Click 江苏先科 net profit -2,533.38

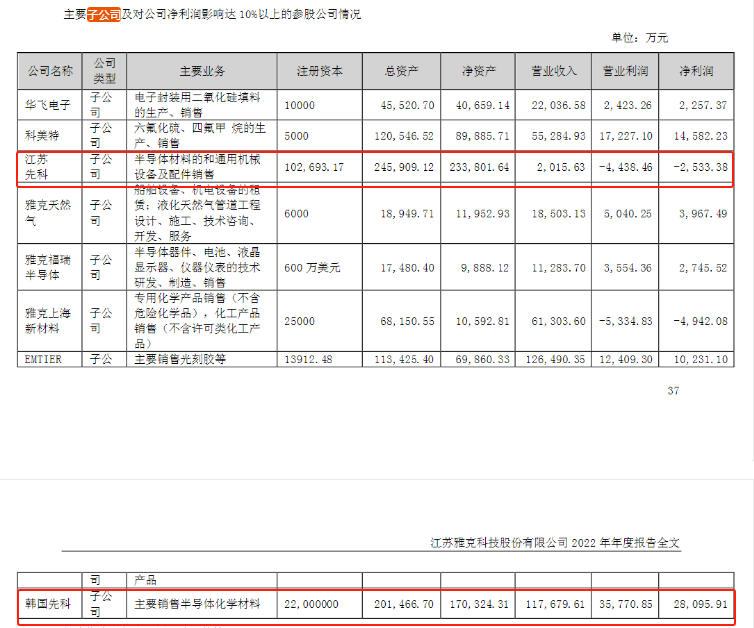701,167
